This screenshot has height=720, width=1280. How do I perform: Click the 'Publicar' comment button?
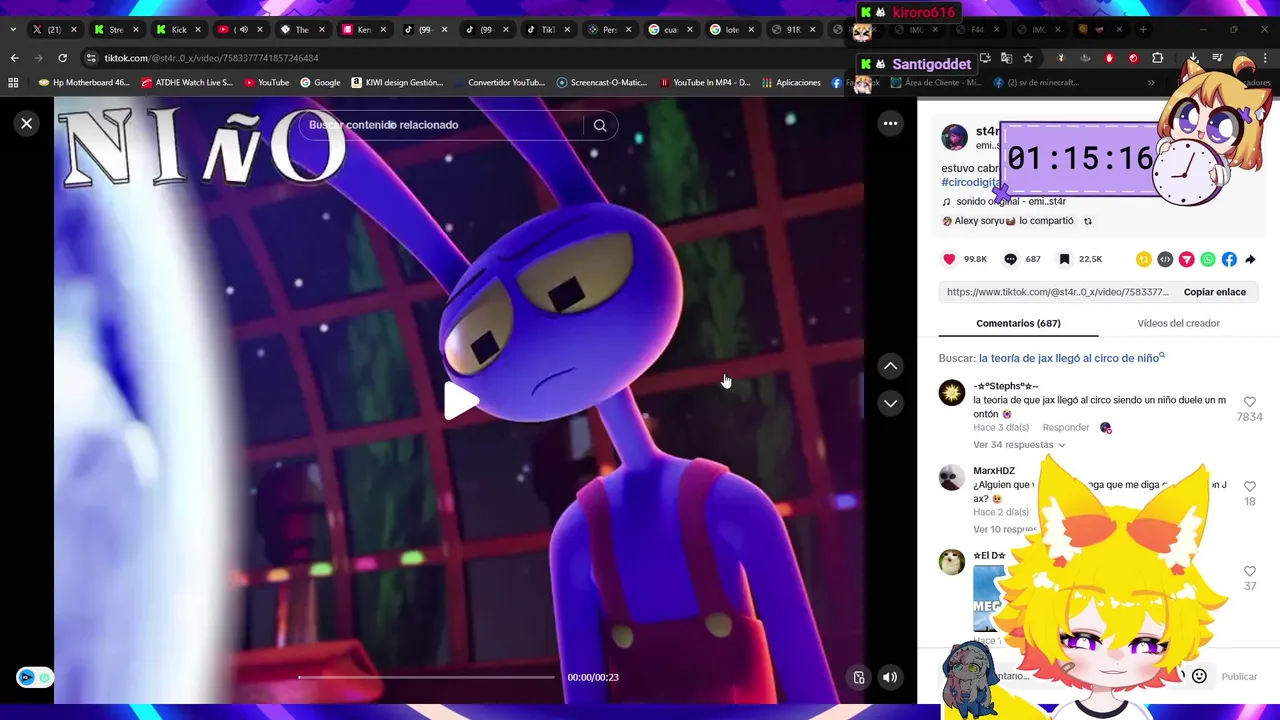pyautogui.click(x=1239, y=676)
